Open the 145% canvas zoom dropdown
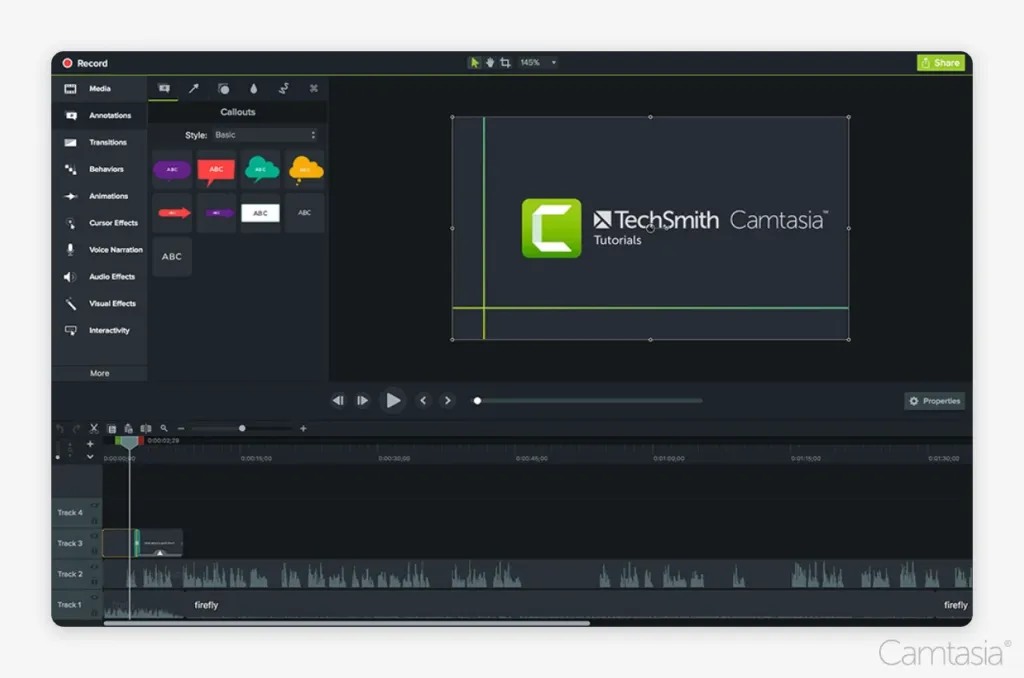The height and width of the screenshot is (678, 1024). coord(538,63)
